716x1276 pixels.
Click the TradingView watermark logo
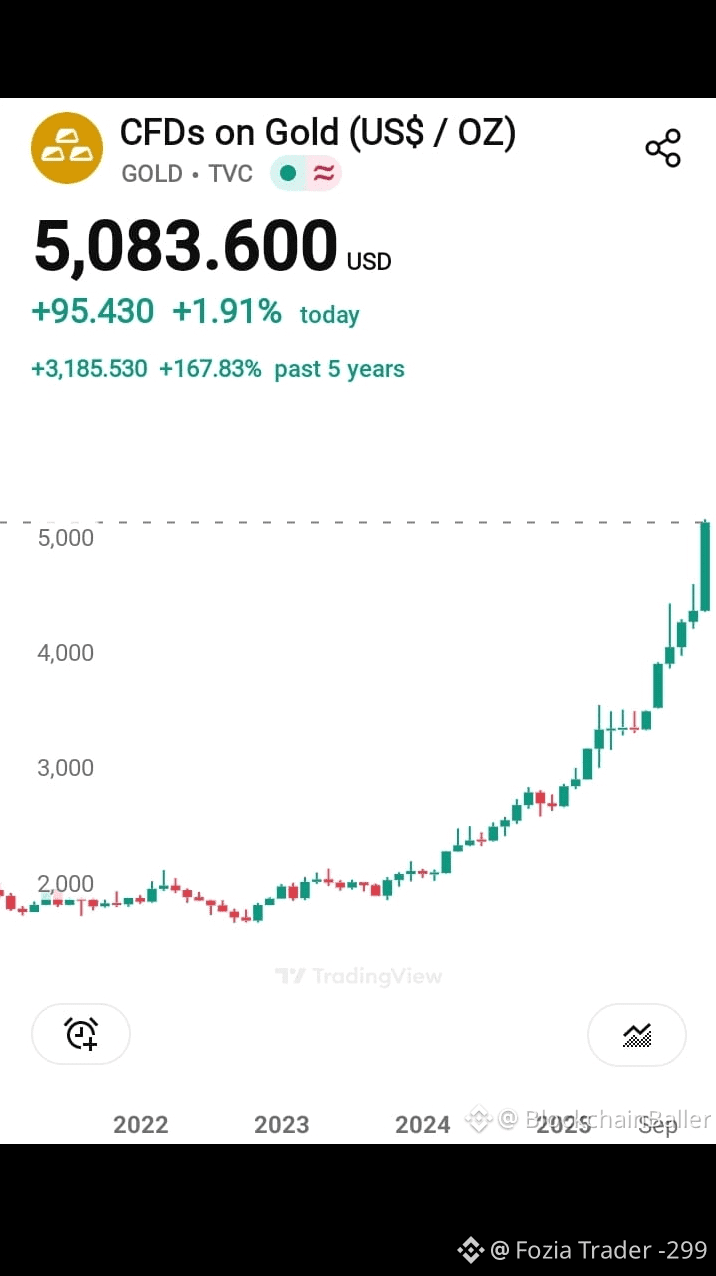pyautogui.click(x=358, y=976)
